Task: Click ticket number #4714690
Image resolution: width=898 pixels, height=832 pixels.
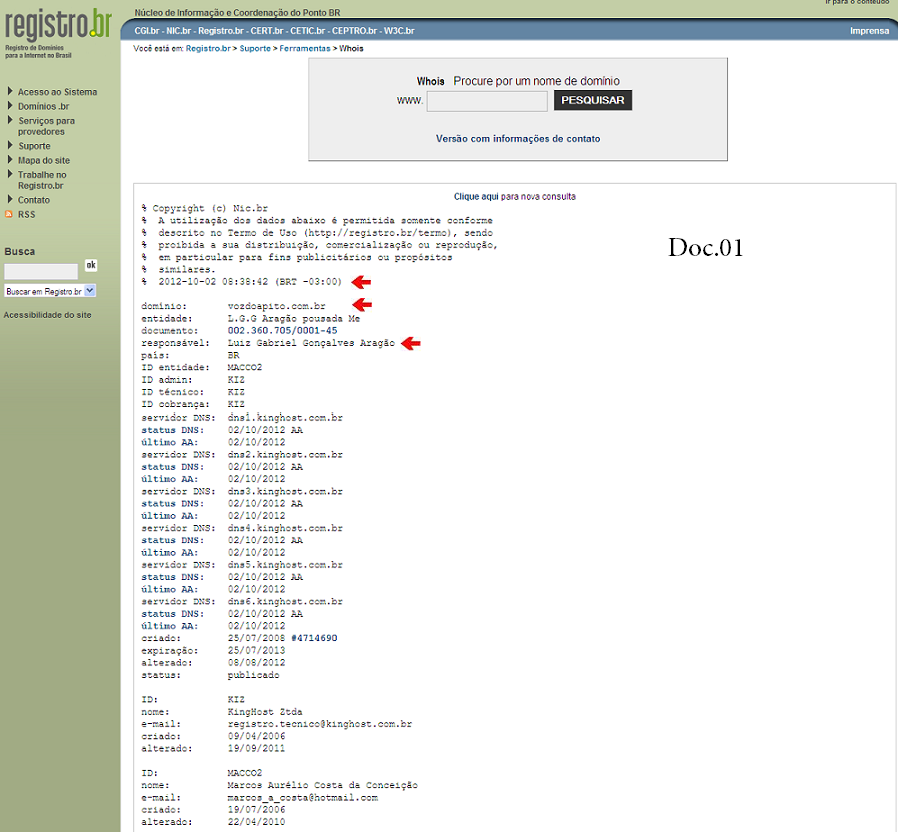Action: point(314,638)
